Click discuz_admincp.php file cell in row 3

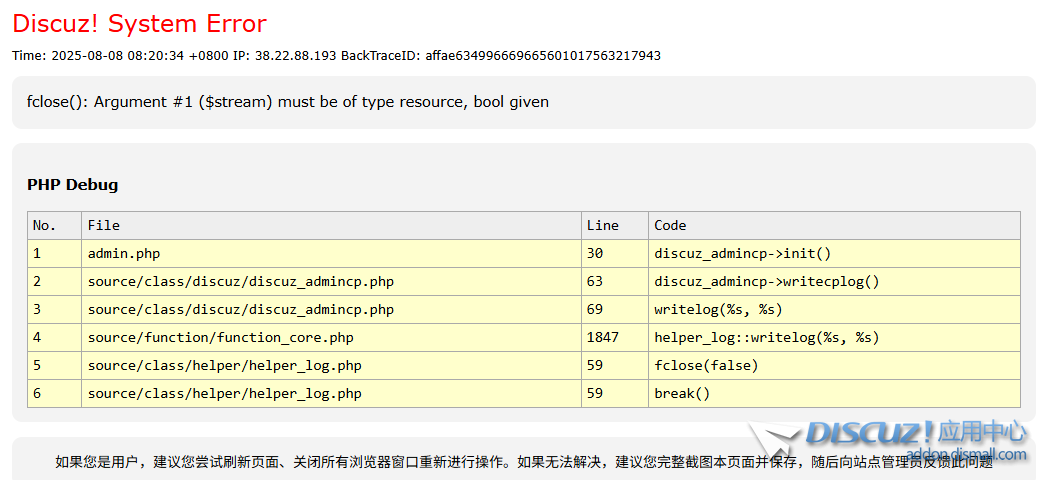point(331,309)
